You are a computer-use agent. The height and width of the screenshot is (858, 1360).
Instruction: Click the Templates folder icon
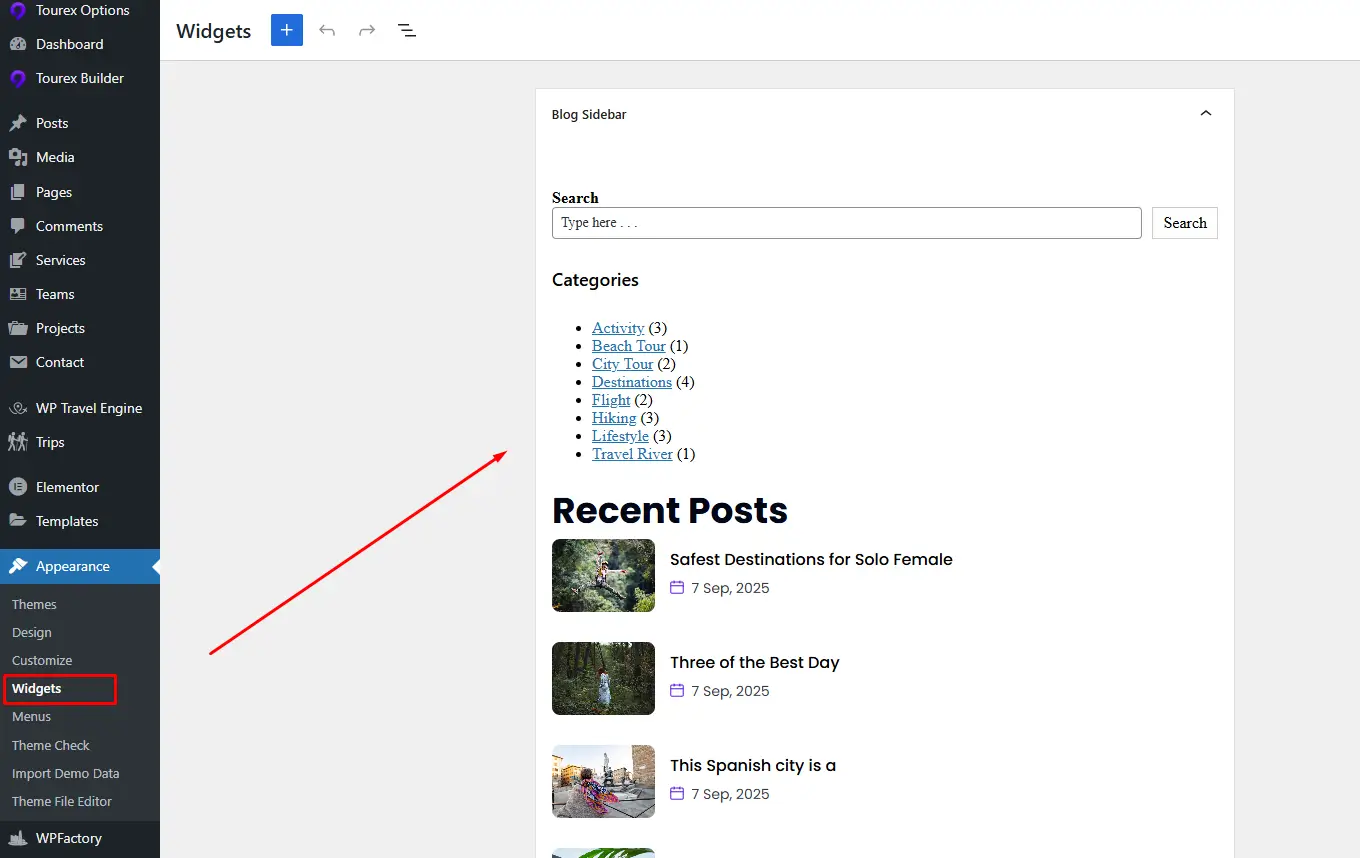(x=17, y=521)
